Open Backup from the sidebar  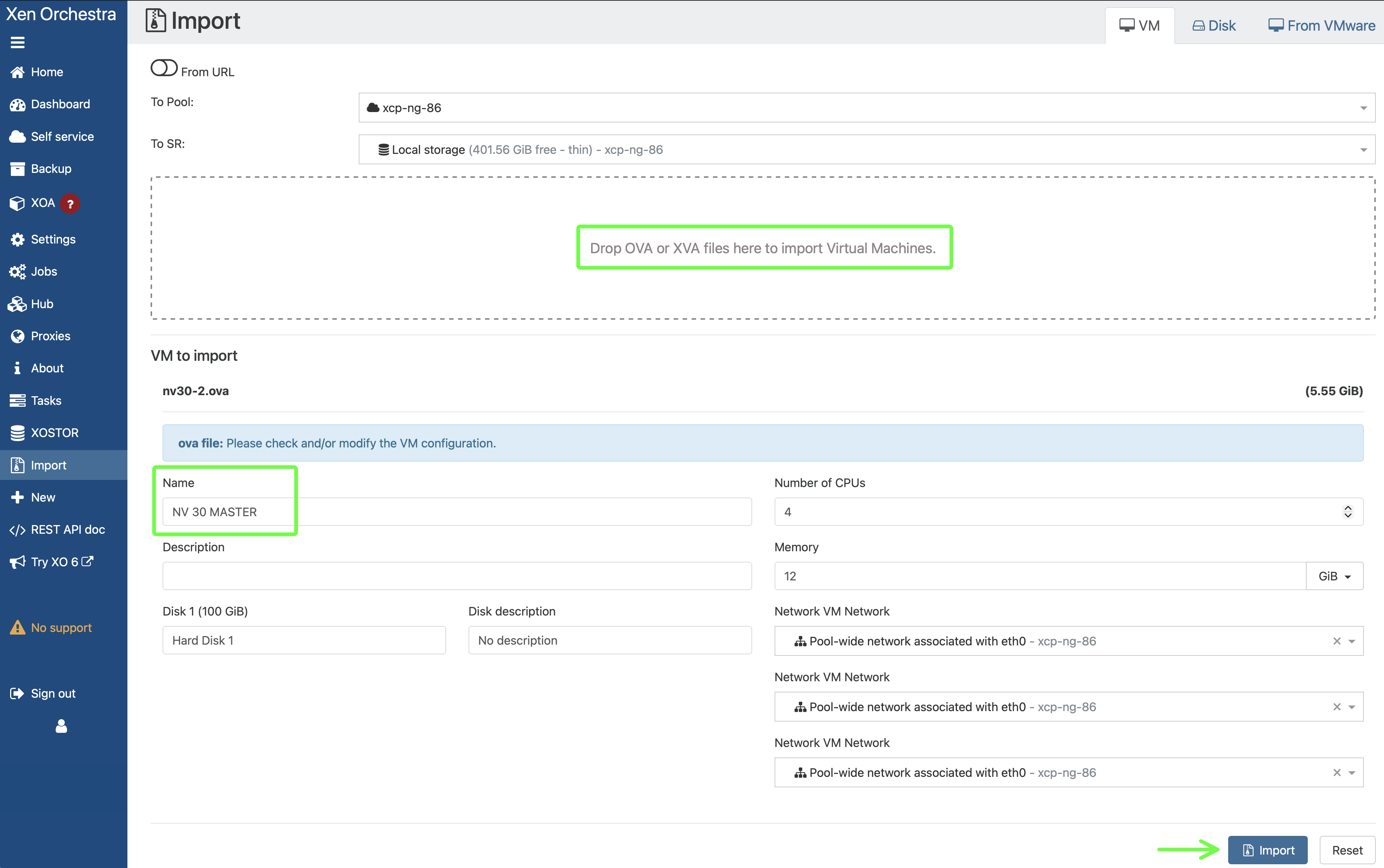(50, 169)
